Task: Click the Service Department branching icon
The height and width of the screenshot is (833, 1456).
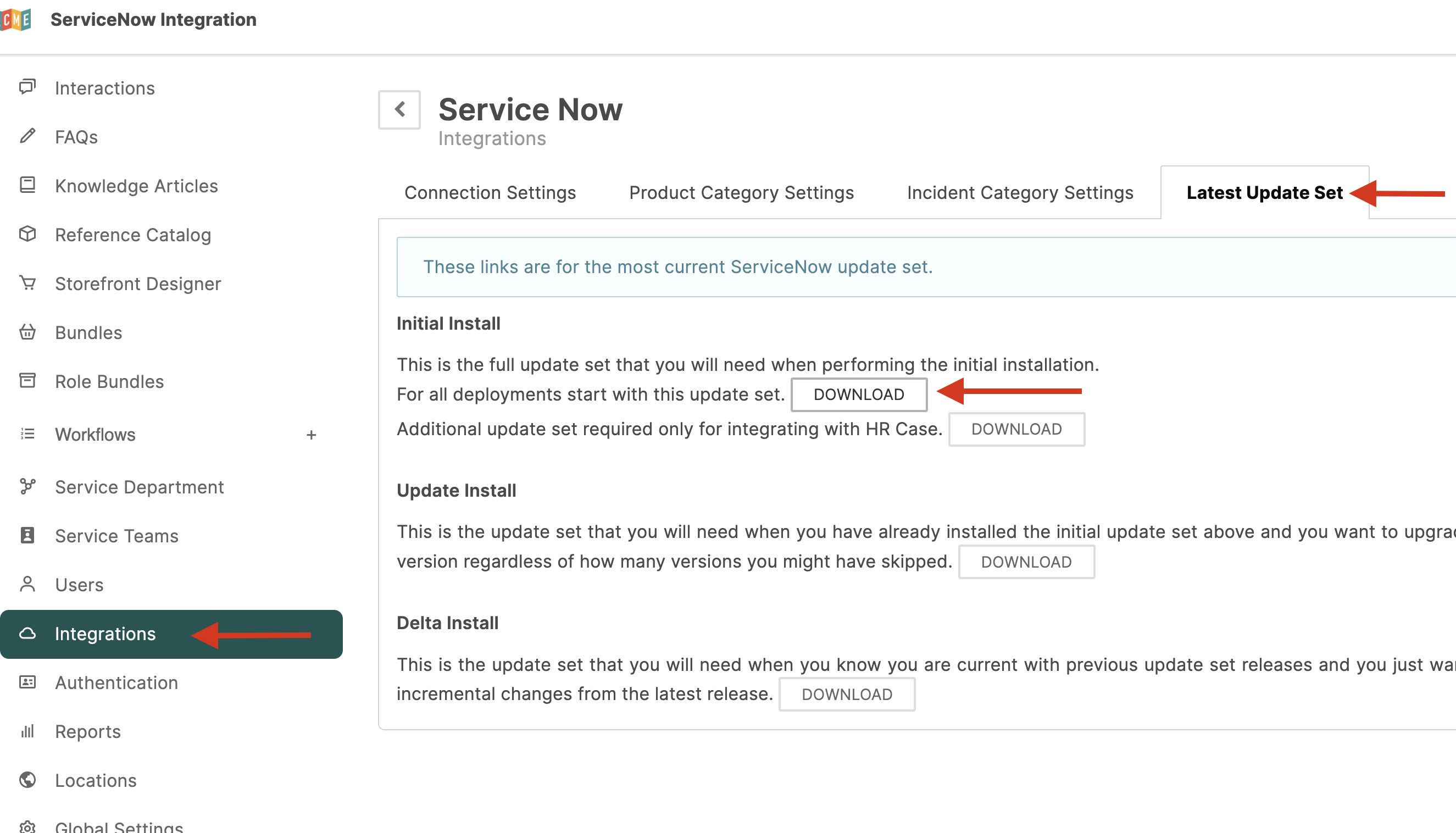Action: [x=27, y=487]
